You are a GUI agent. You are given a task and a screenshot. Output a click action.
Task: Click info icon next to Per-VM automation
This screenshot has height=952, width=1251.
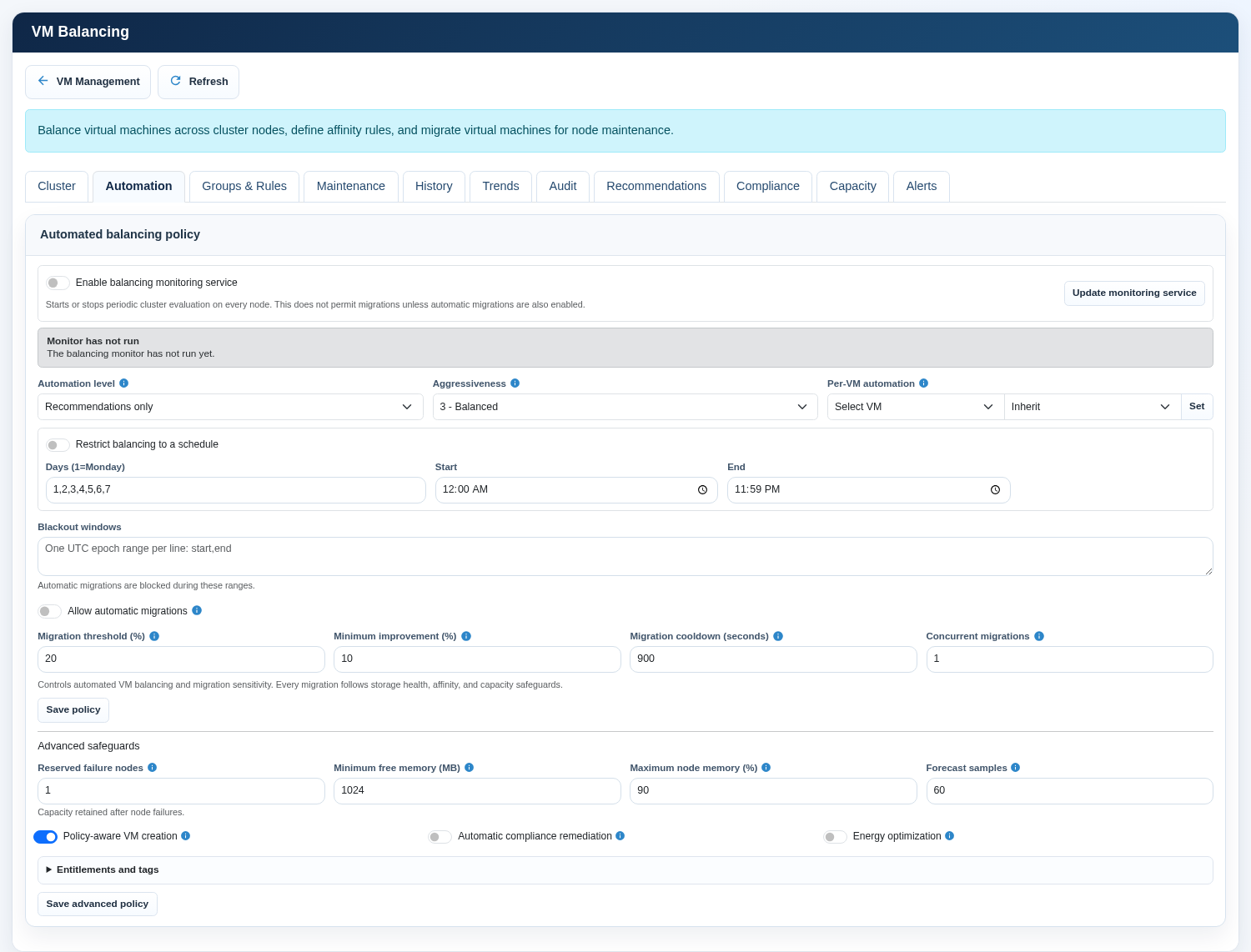pos(923,383)
